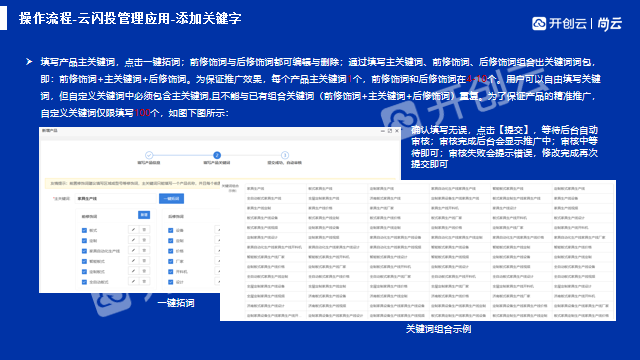Uncheck the 板式 prefix checkbox

tap(84, 230)
